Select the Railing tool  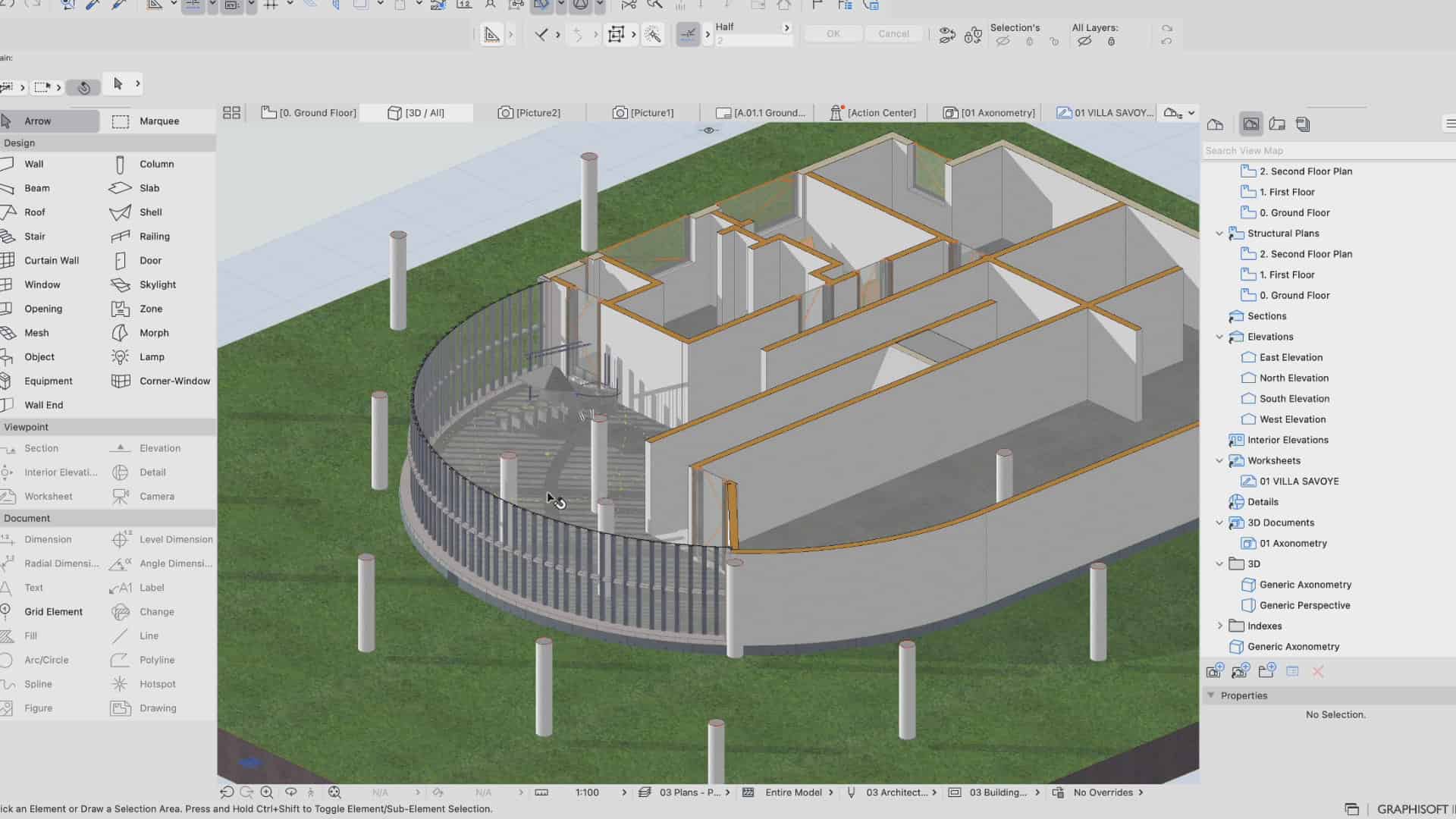pos(154,236)
